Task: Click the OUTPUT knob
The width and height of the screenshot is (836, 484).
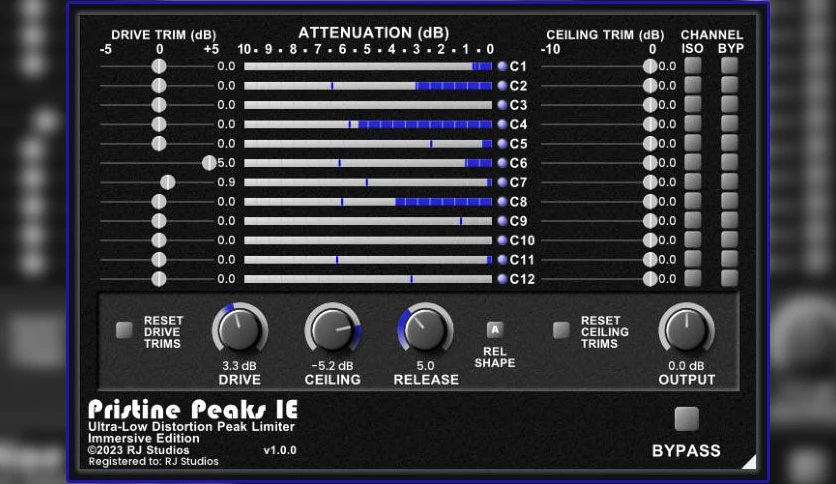Action: [686, 330]
